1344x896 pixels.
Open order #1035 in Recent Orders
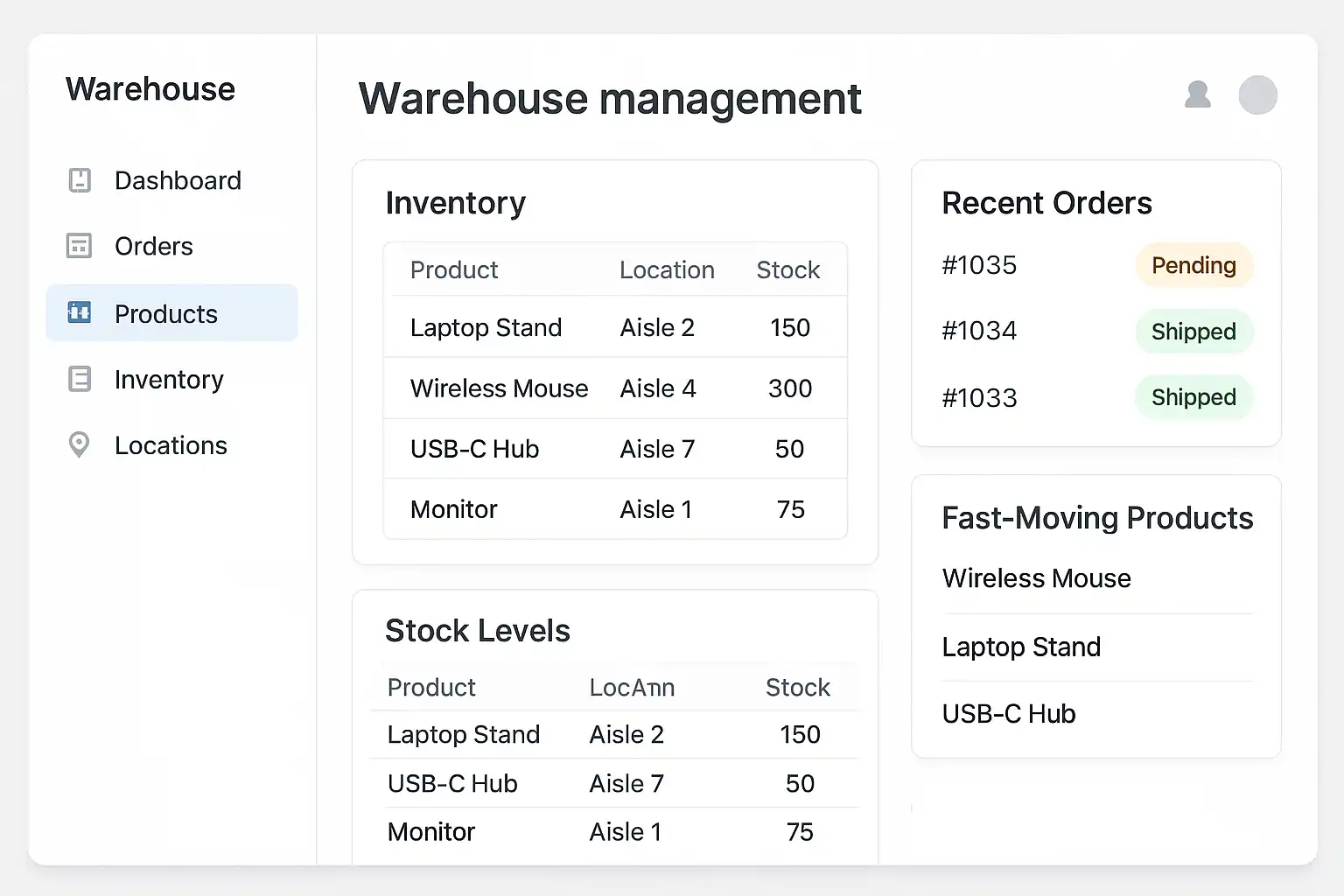pos(979,265)
